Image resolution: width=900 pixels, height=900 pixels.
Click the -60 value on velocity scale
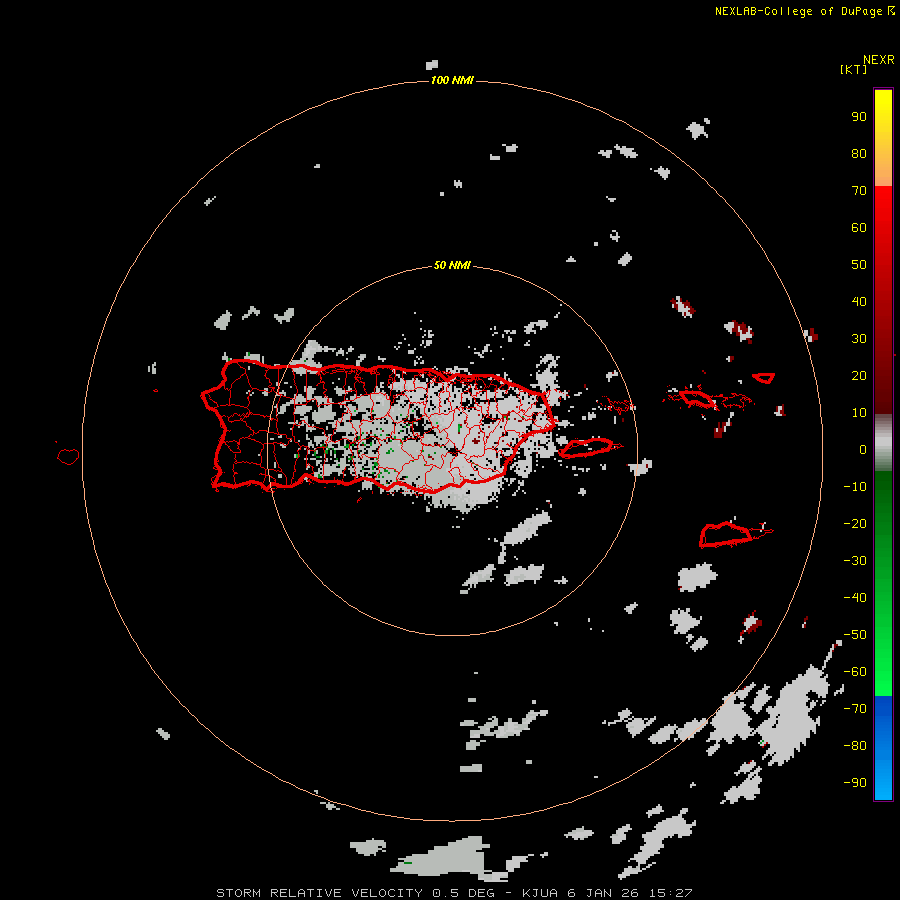tap(855, 672)
